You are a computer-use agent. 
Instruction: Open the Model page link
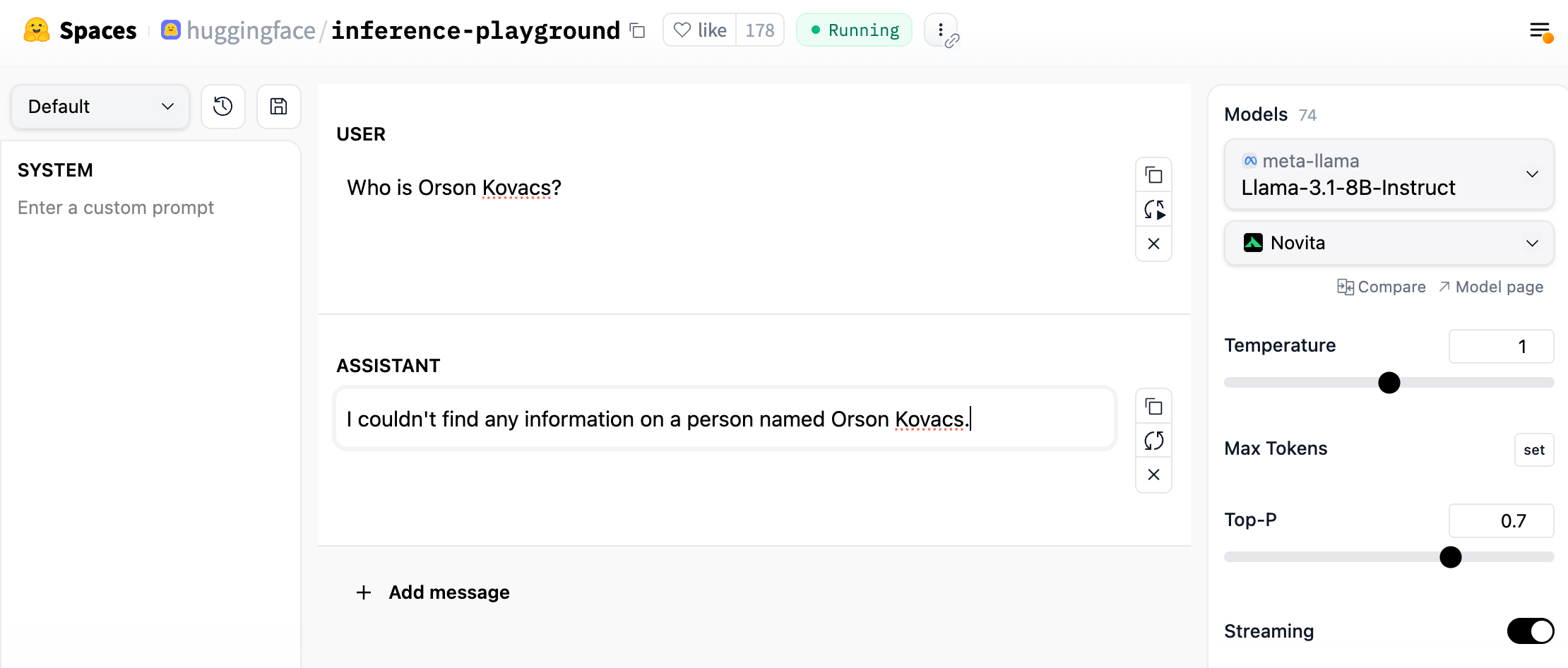coord(1491,287)
